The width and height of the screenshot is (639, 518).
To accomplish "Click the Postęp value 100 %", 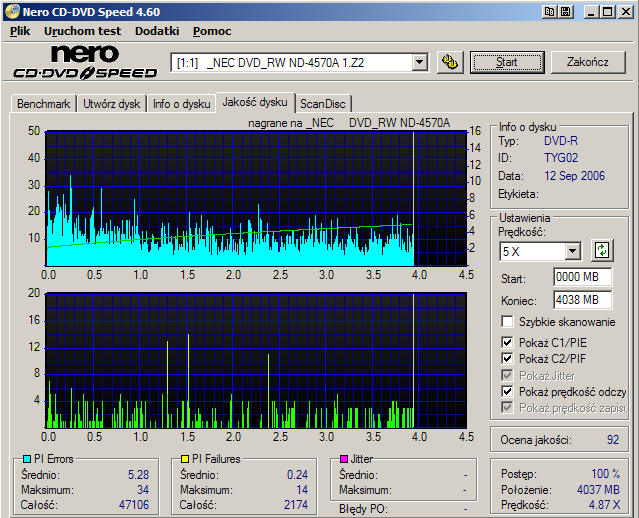I will pos(606,474).
